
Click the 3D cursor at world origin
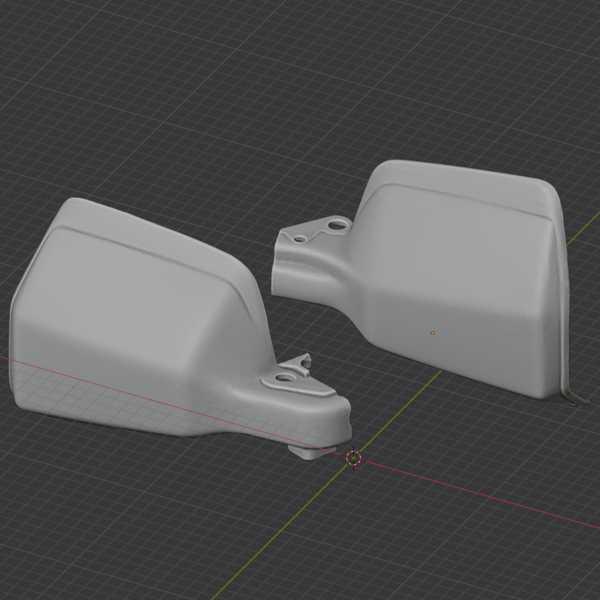click(x=353, y=457)
